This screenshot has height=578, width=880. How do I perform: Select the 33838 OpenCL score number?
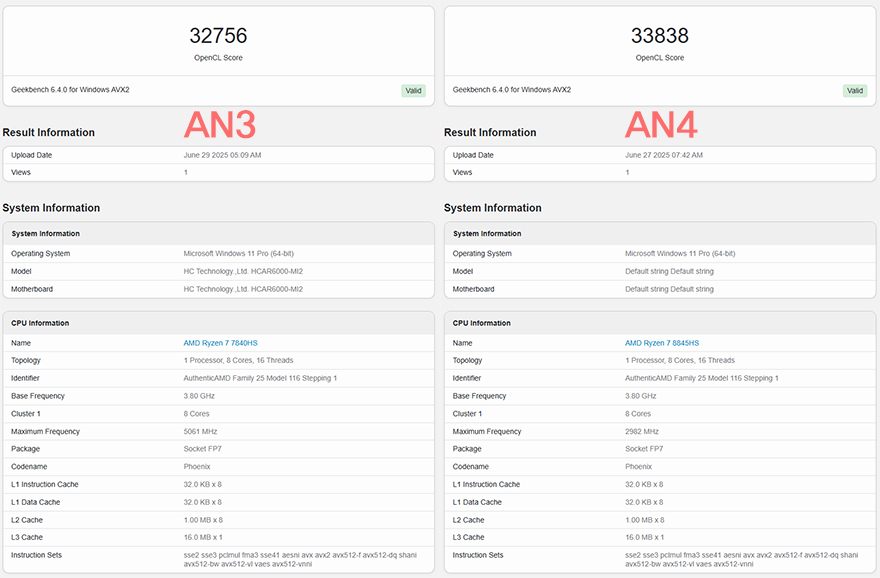[x=659, y=36]
